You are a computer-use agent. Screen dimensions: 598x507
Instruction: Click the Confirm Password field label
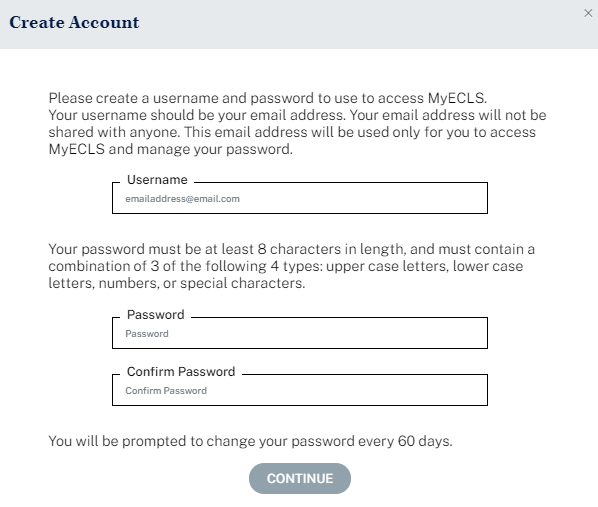(181, 372)
